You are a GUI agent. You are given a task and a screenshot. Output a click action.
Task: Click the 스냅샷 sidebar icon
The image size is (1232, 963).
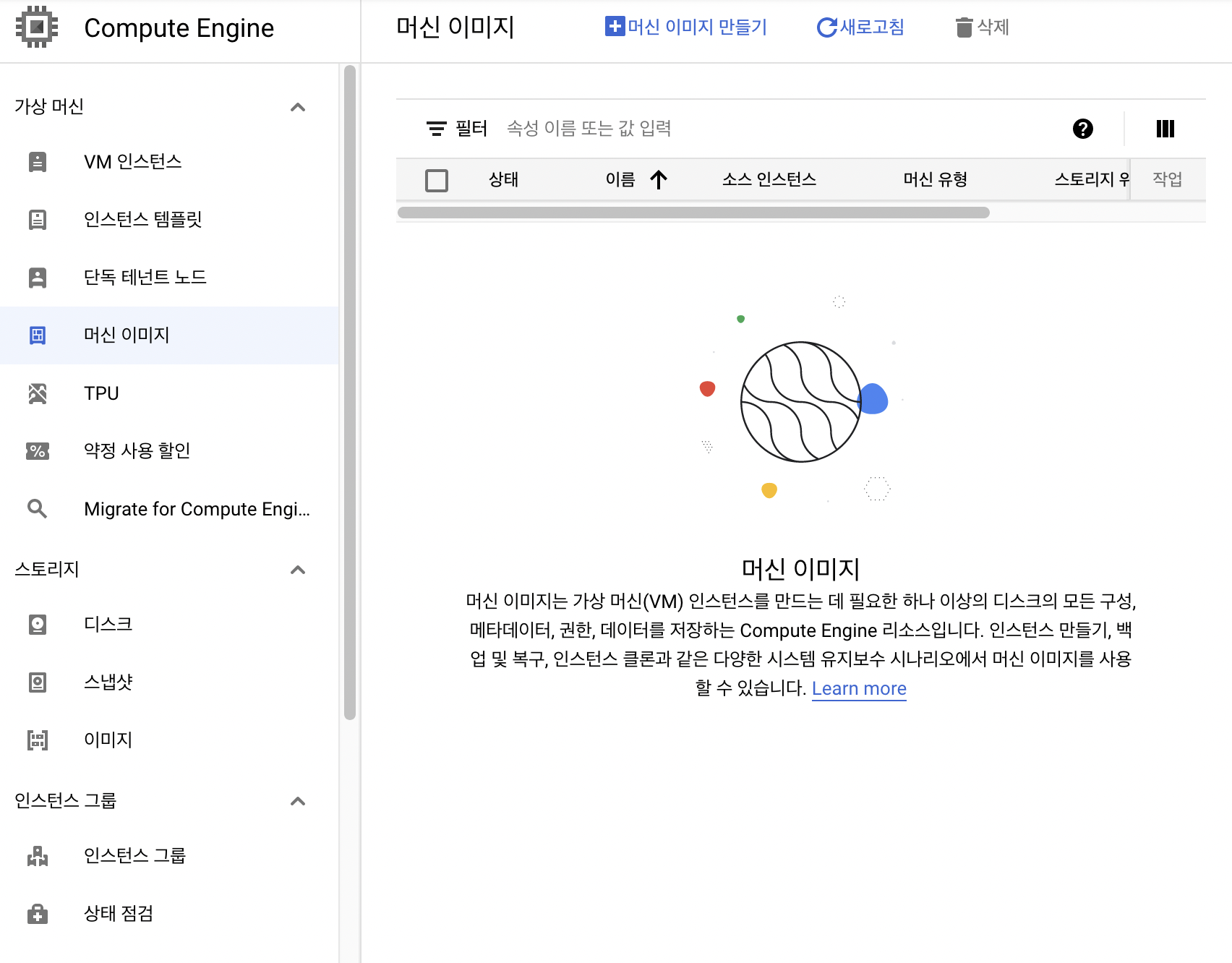38,682
